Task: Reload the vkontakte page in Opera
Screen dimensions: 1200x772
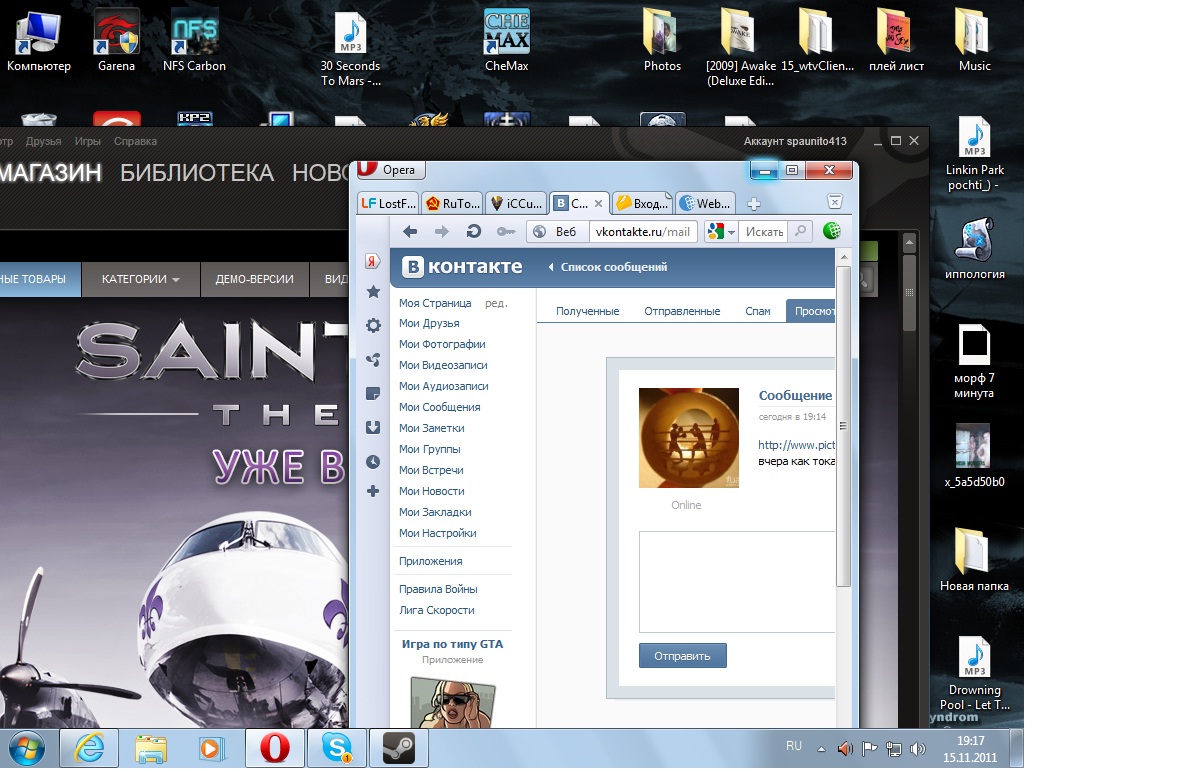Action: pyautogui.click(x=474, y=231)
